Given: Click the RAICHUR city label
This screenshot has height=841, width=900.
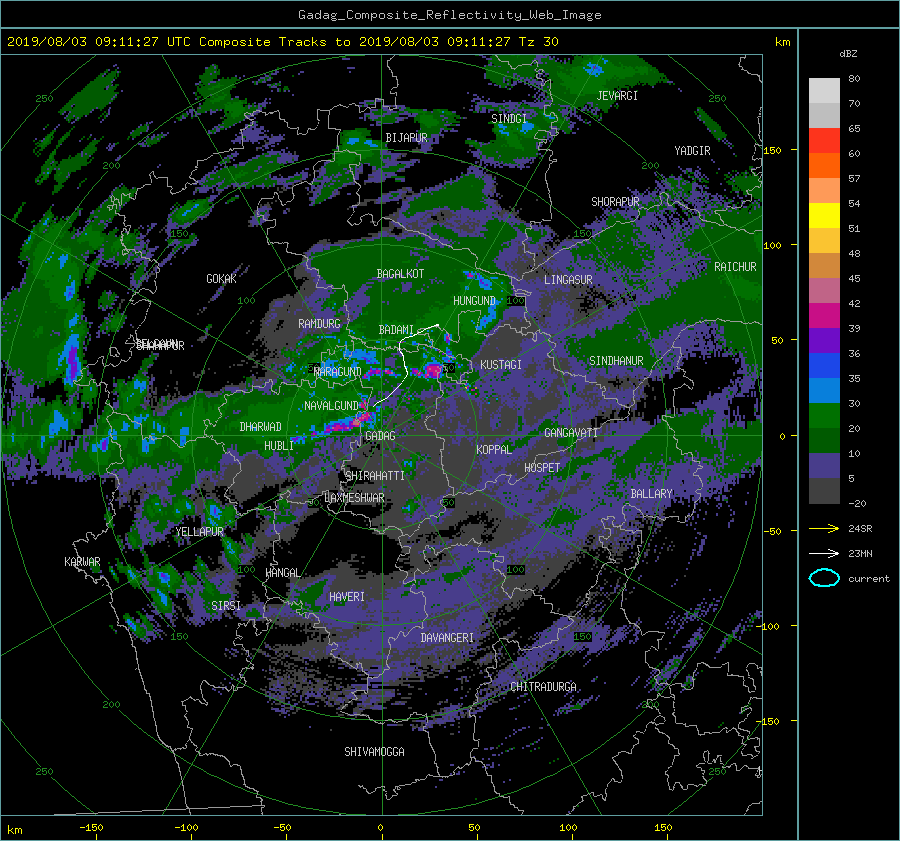Looking at the screenshot, I should click(x=735, y=267).
